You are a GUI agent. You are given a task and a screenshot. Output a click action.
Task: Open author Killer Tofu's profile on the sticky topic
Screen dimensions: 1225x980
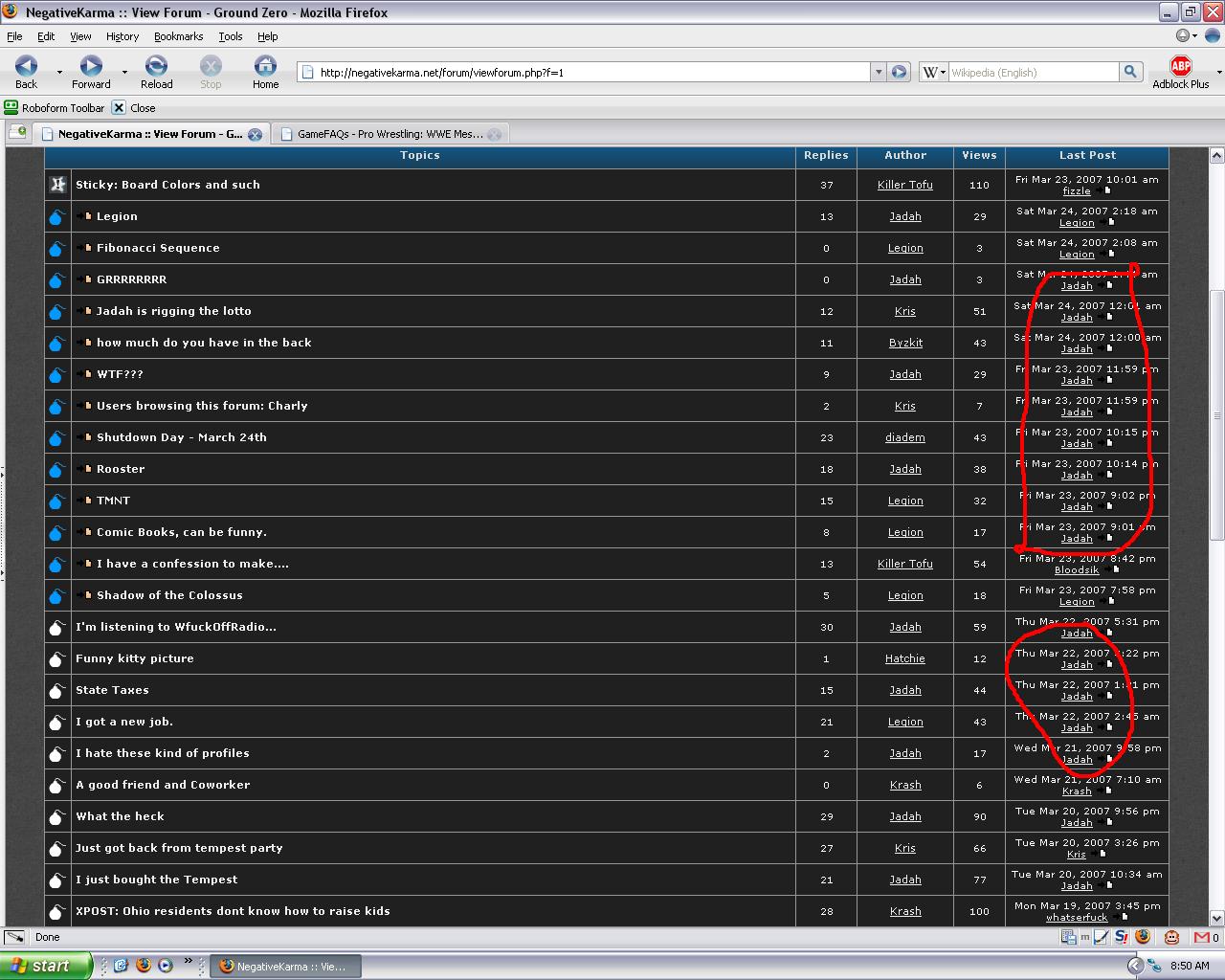pos(904,185)
